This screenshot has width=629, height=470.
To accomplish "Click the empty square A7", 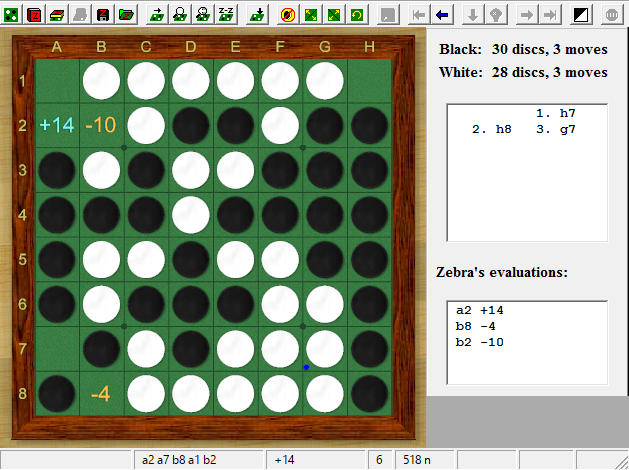I will (x=57, y=349).
